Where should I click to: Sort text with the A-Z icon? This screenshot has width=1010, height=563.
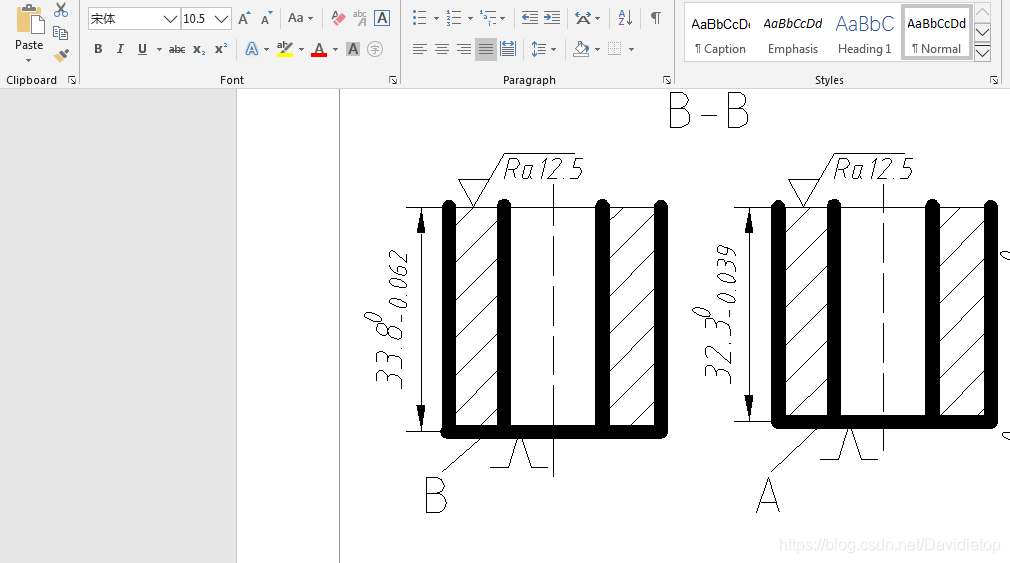click(x=625, y=18)
